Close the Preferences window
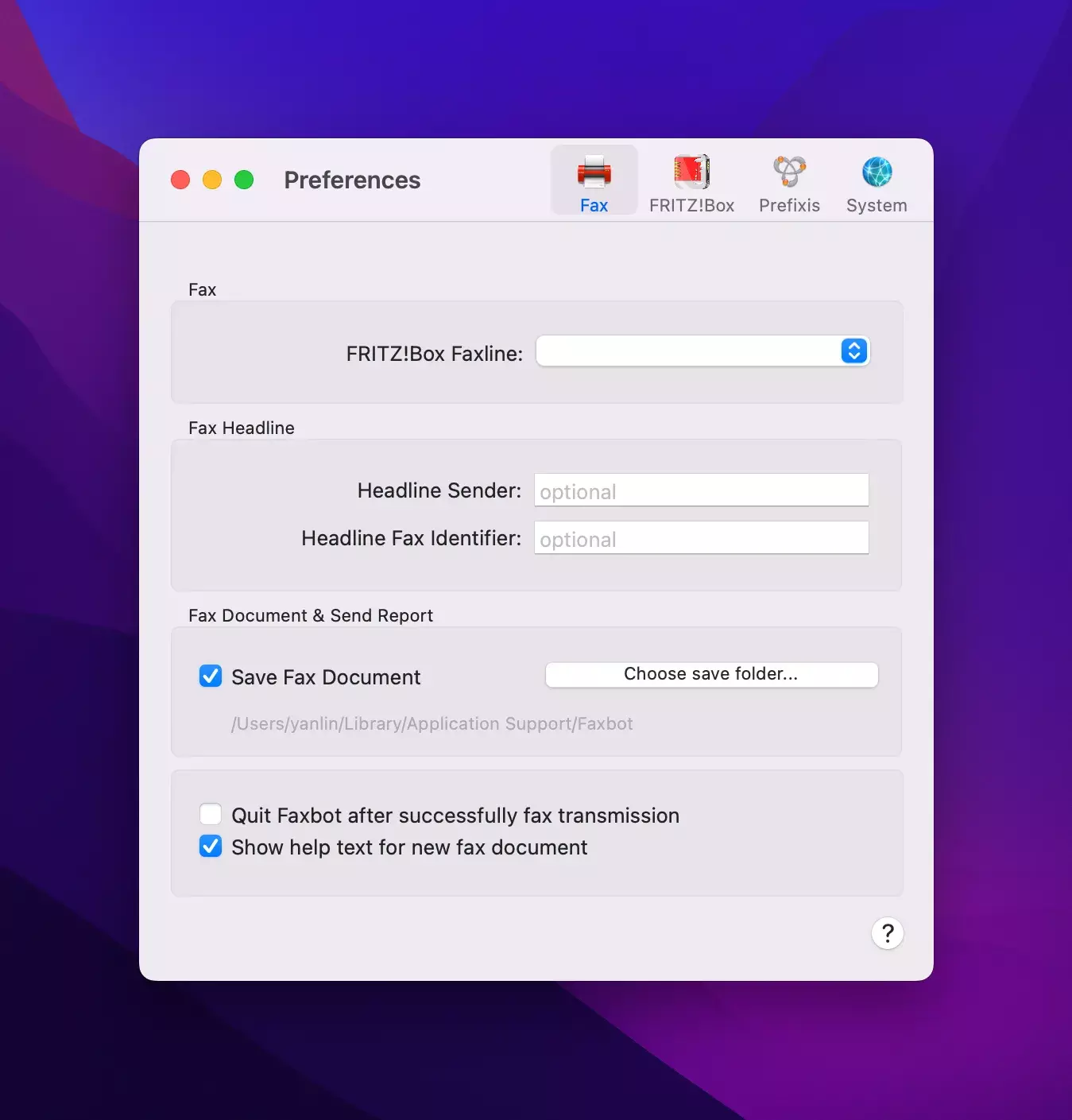 180,180
